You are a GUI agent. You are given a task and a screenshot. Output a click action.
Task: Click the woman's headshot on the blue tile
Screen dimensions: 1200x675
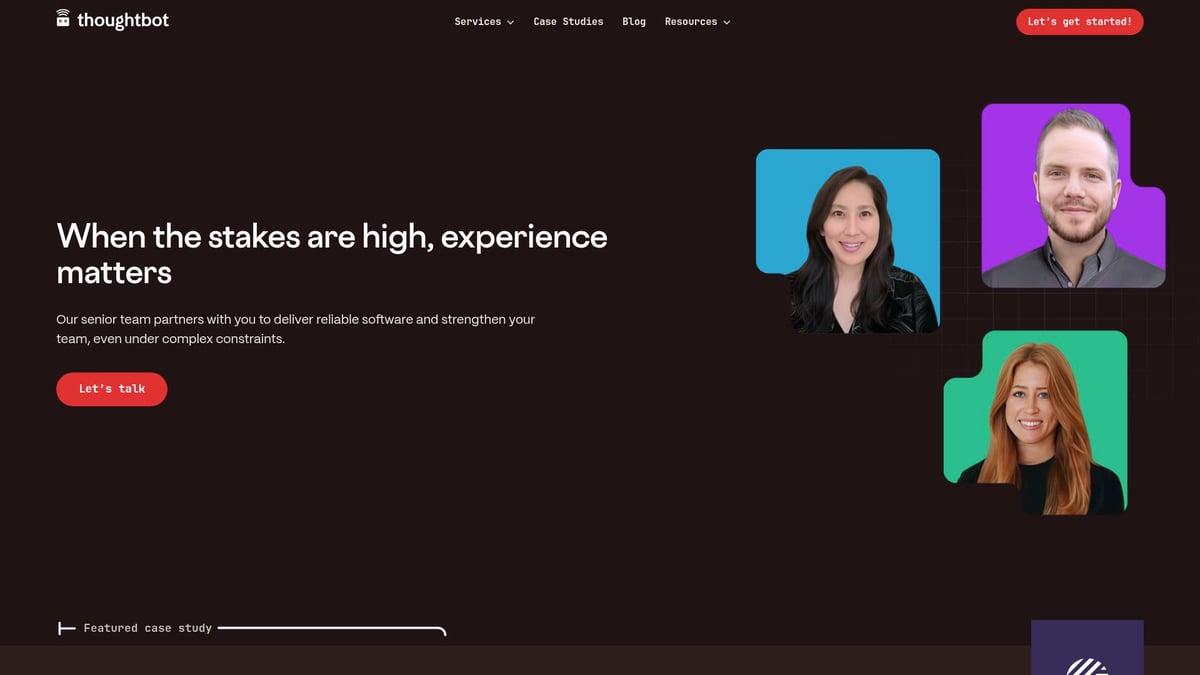pyautogui.click(x=848, y=240)
